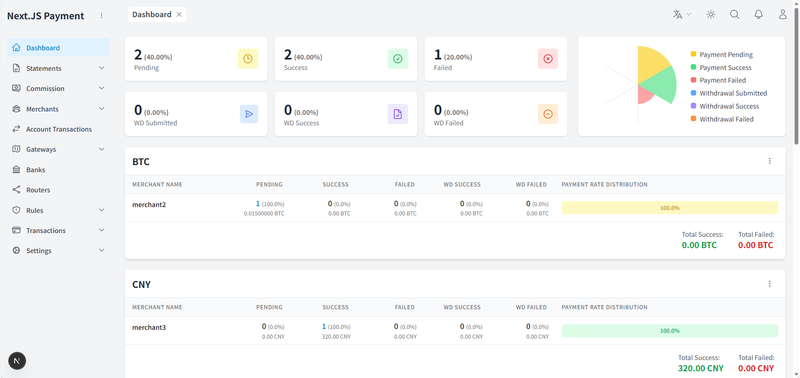Close the Dashboard tab

pyautogui.click(x=179, y=14)
